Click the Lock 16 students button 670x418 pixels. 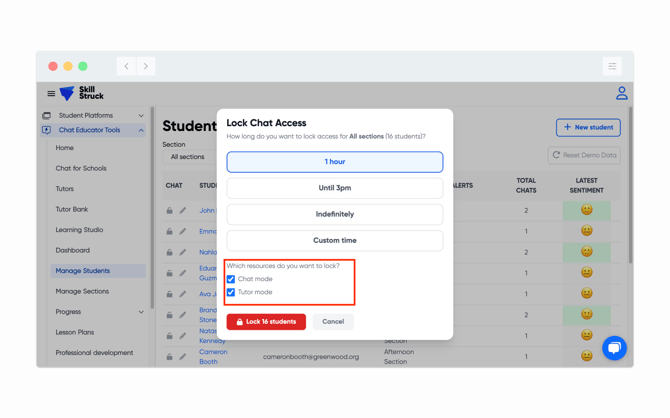coord(266,322)
